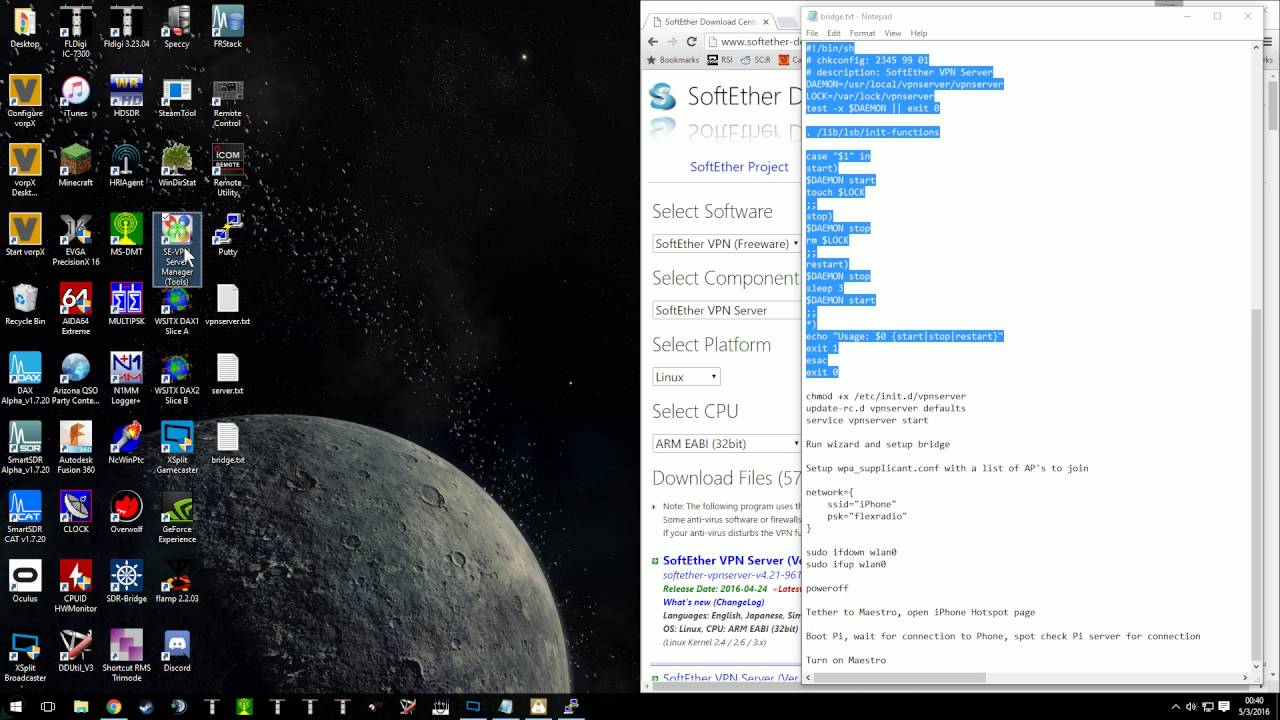Open the Putty desktop icon

[228, 236]
